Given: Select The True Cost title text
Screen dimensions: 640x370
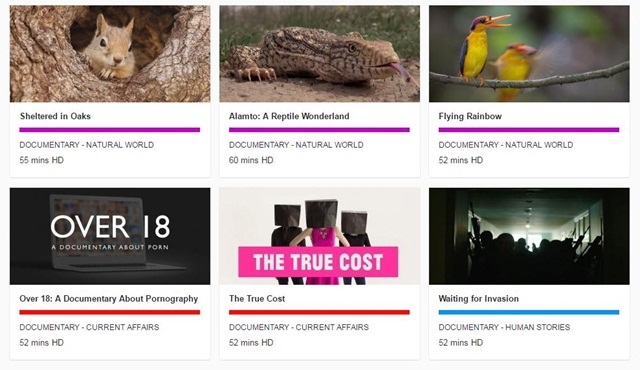Looking at the screenshot, I should 257,299.
